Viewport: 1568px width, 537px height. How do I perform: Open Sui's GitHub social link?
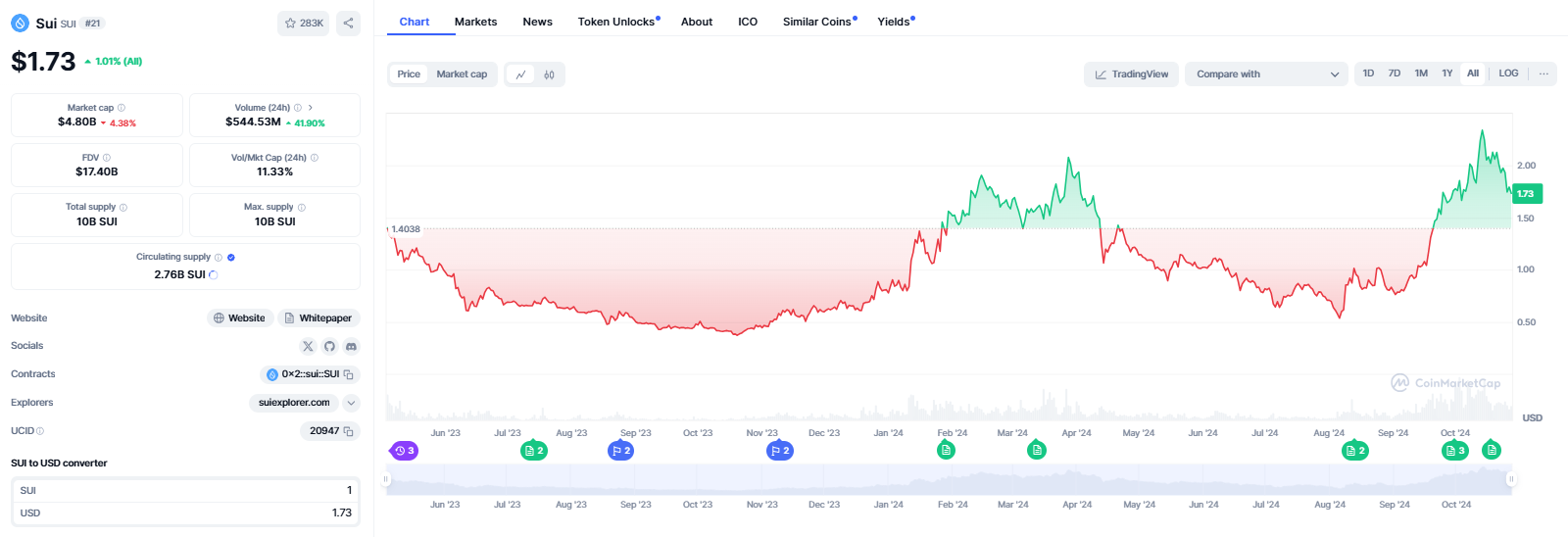click(x=329, y=346)
